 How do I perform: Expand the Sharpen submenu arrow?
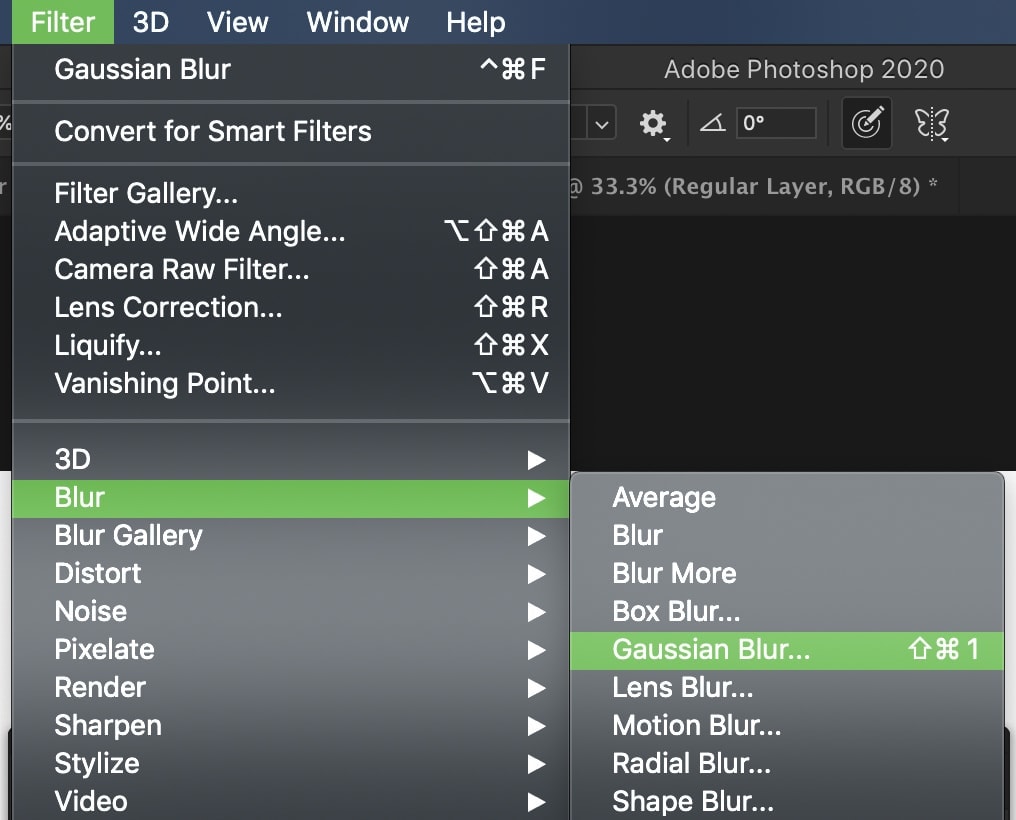[536, 726]
